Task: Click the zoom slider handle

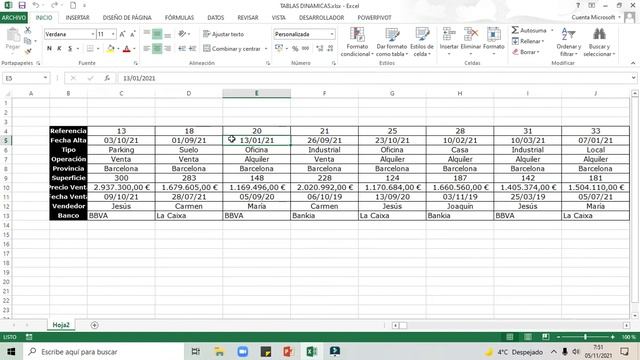Action: pos(585,337)
